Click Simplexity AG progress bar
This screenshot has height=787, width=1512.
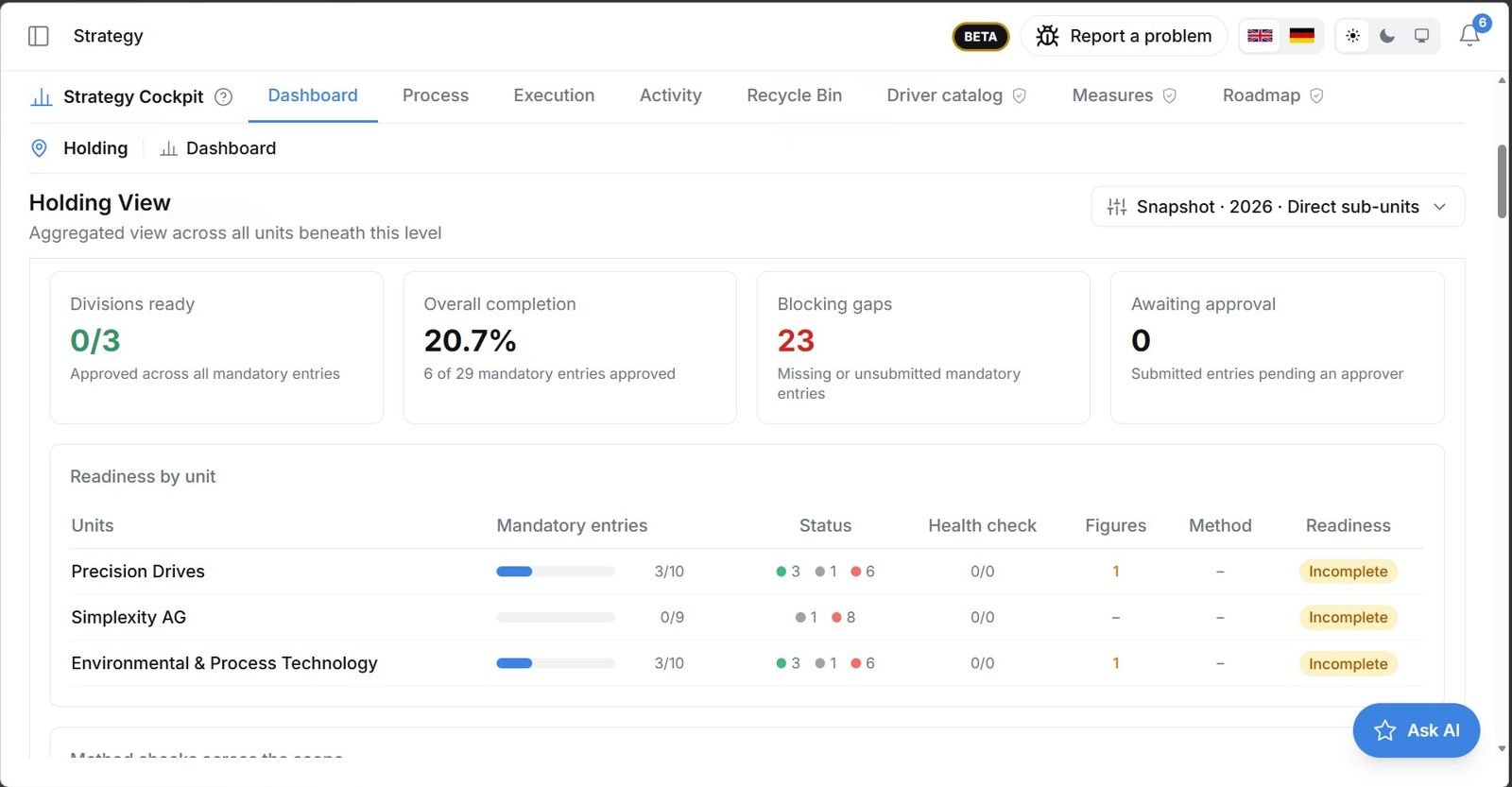tap(556, 618)
